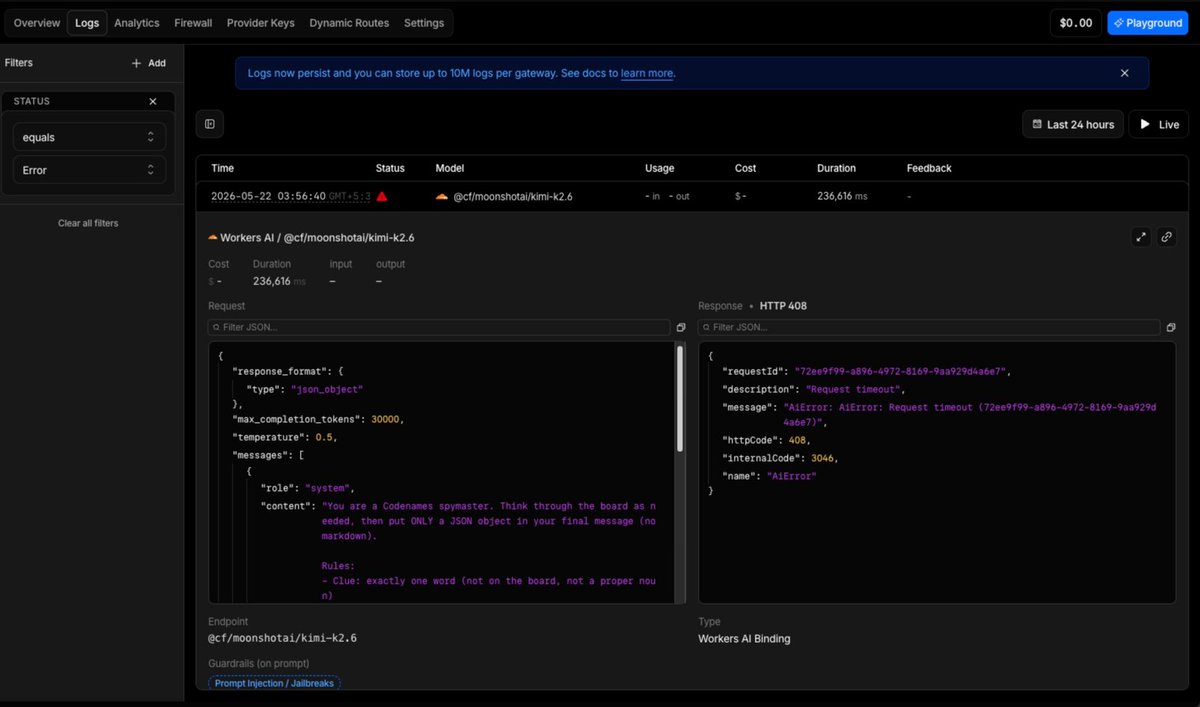Image resolution: width=1200 pixels, height=707 pixels.
Task: Click the requestId value in response
Action: (903, 371)
